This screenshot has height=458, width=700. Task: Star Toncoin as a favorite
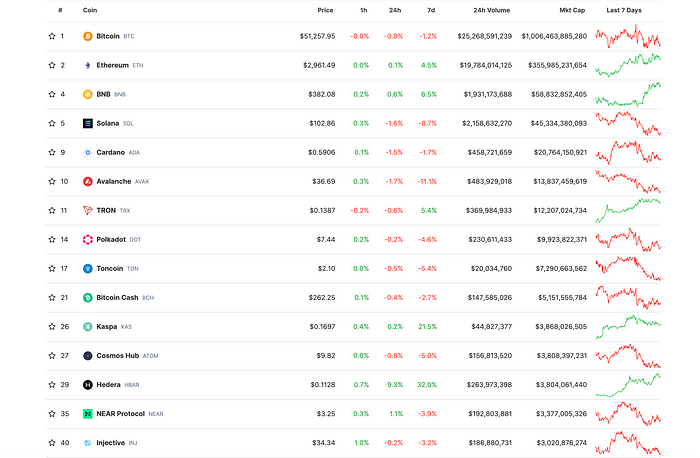click(52, 268)
